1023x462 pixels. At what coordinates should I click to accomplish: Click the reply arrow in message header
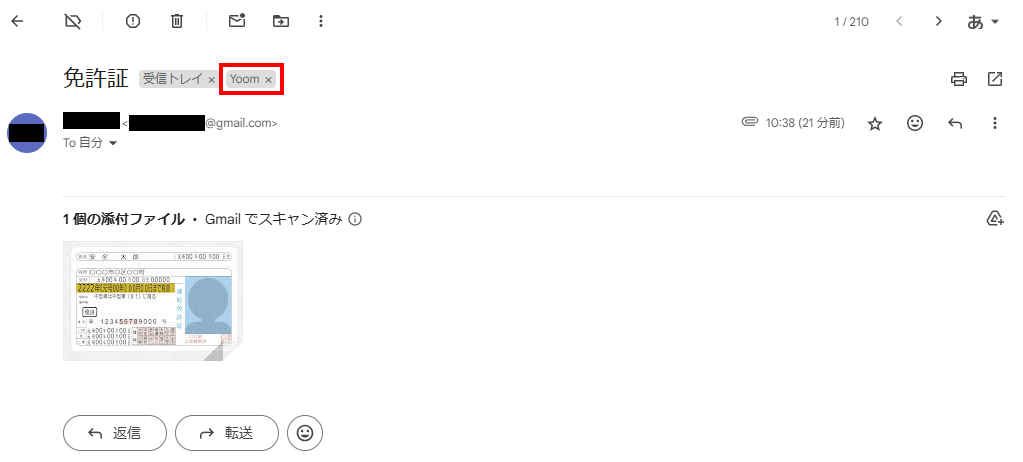pos(955,123)
